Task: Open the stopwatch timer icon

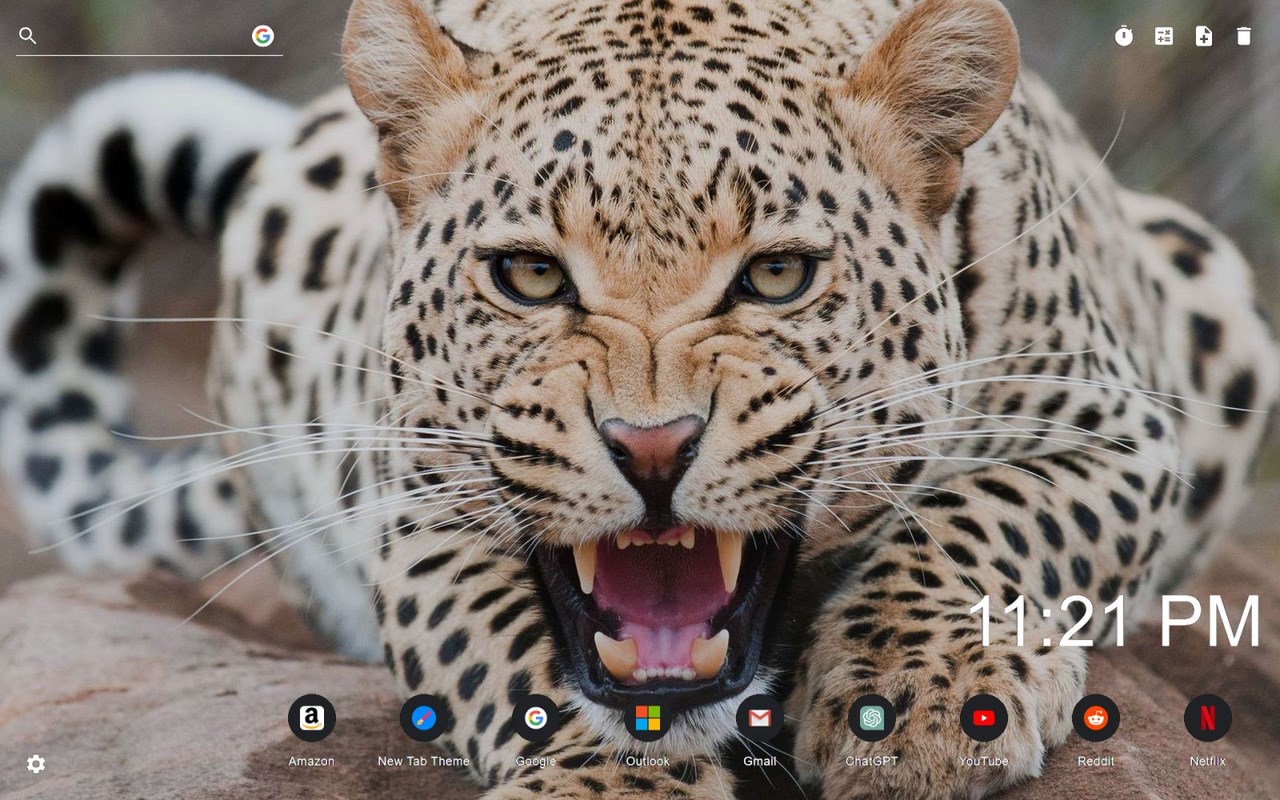Action: (x=1124, y=36)
